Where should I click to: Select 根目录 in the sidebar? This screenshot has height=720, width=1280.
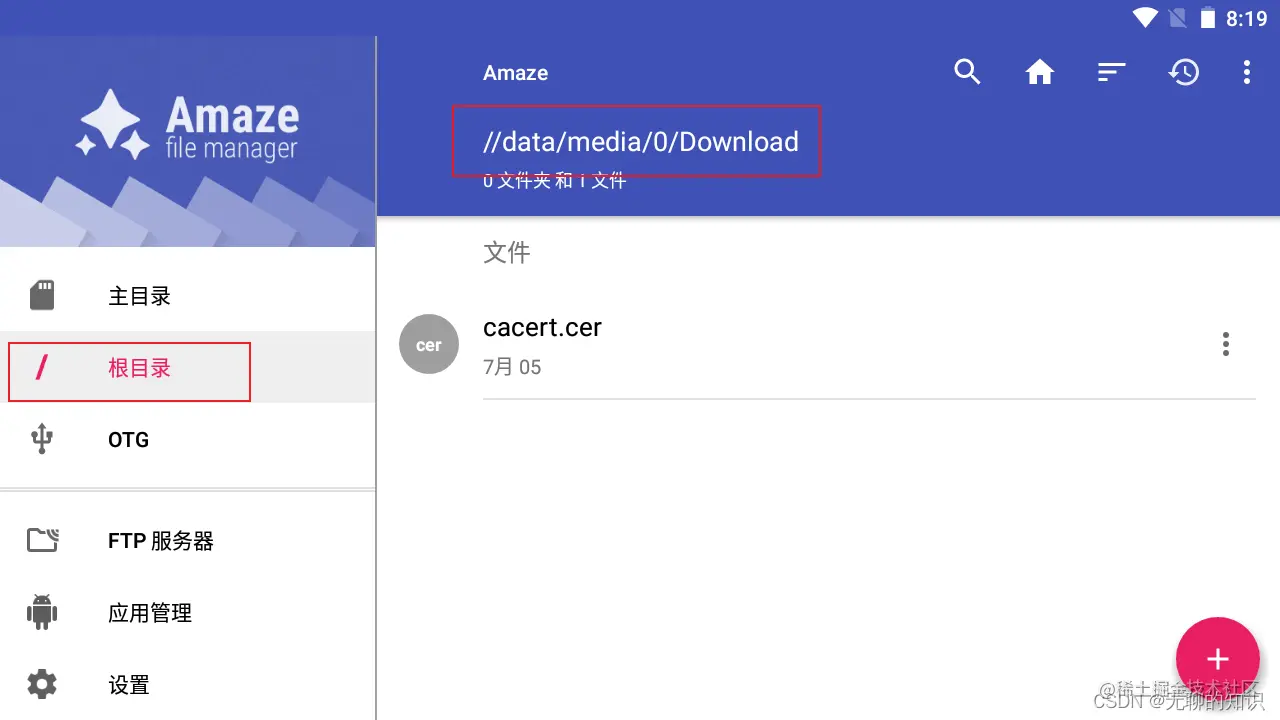[x=188, y=367]
